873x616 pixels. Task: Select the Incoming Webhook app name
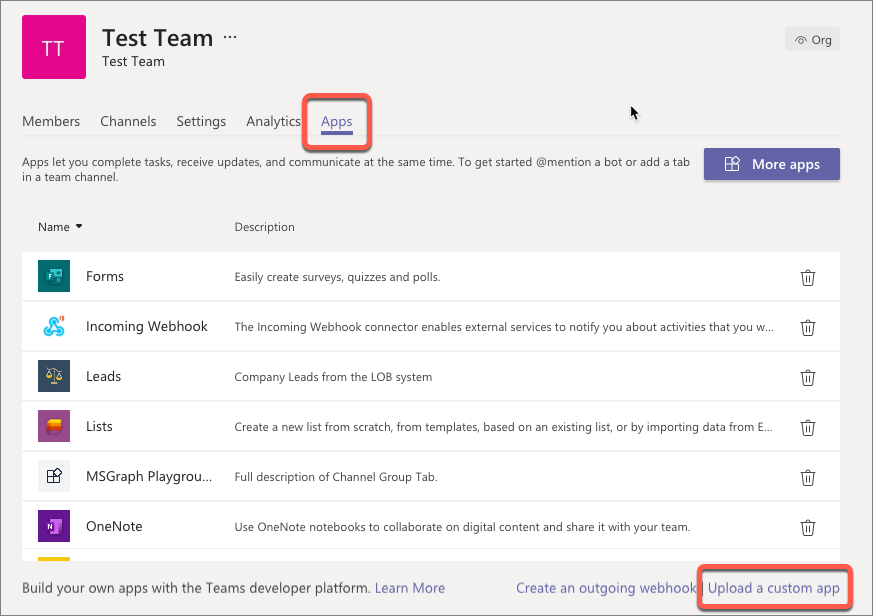146,326
